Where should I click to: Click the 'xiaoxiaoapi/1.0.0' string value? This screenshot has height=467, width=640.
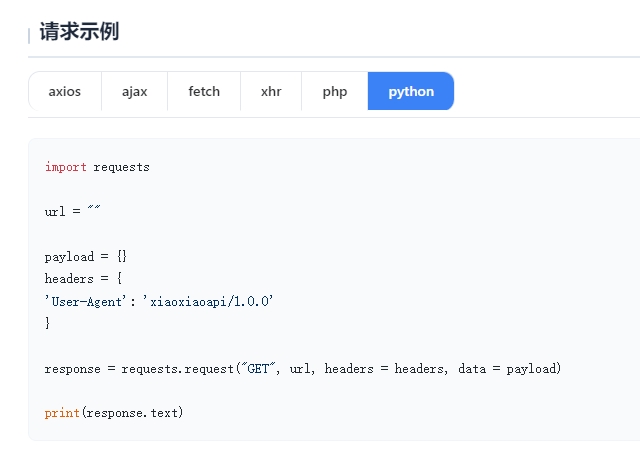click(208, 301)
